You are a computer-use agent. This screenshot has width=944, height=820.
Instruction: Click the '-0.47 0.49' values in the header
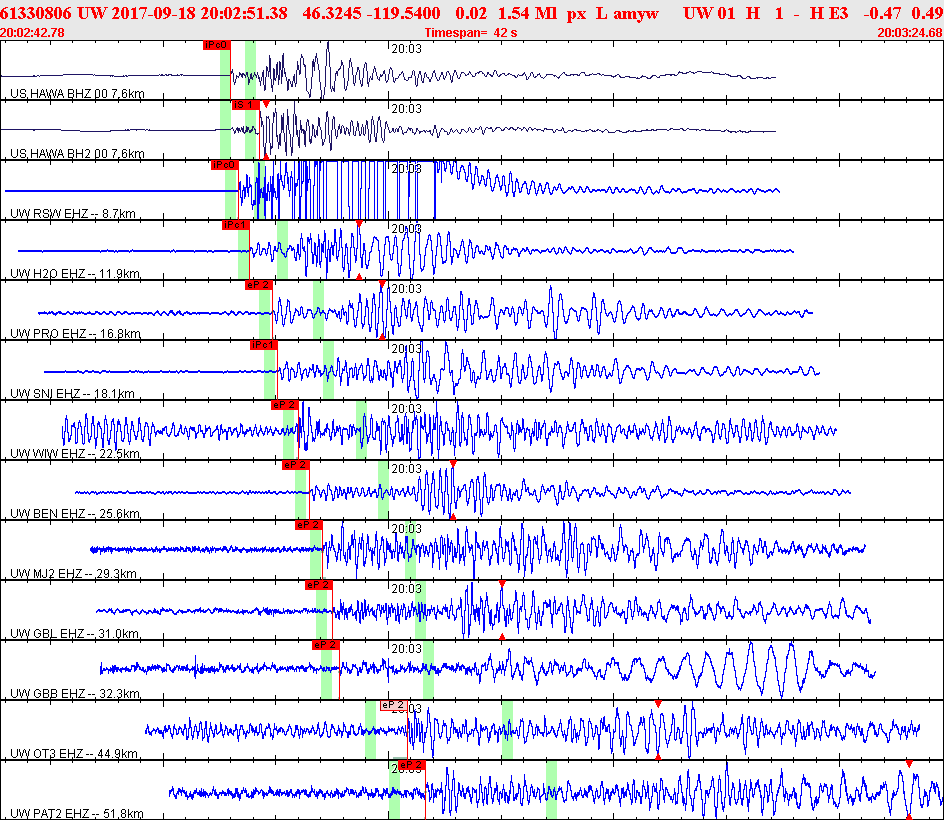click(903, 13)
